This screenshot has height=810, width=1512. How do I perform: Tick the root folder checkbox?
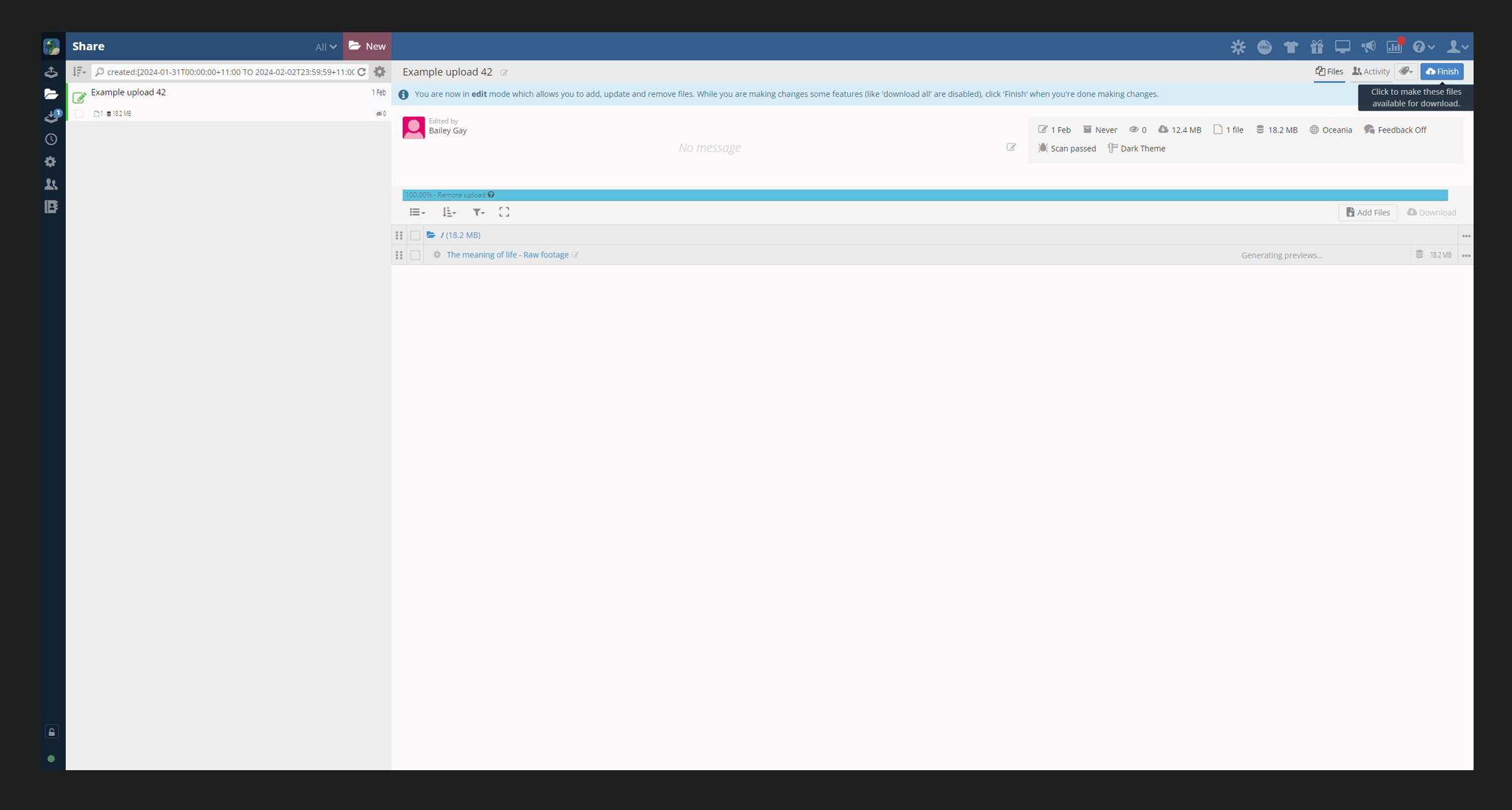pos(415,235)
